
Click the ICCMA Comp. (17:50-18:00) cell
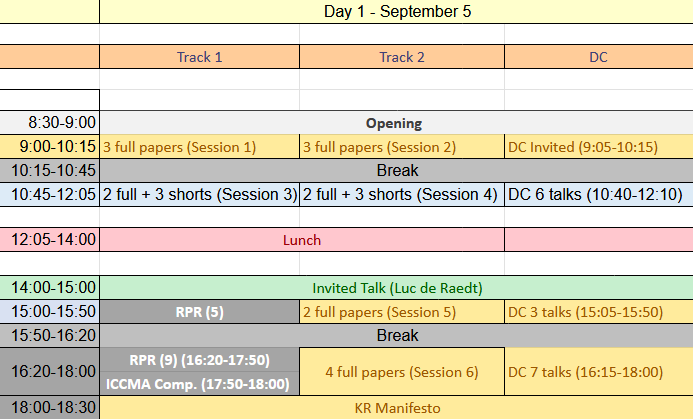[x=199, y=384]
